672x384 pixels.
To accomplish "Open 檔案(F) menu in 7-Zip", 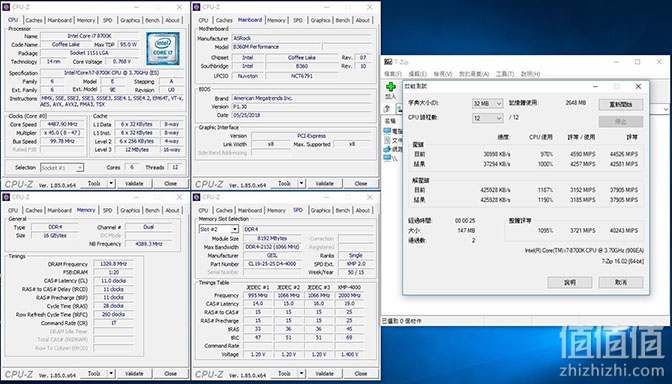I will coord(393,74).
